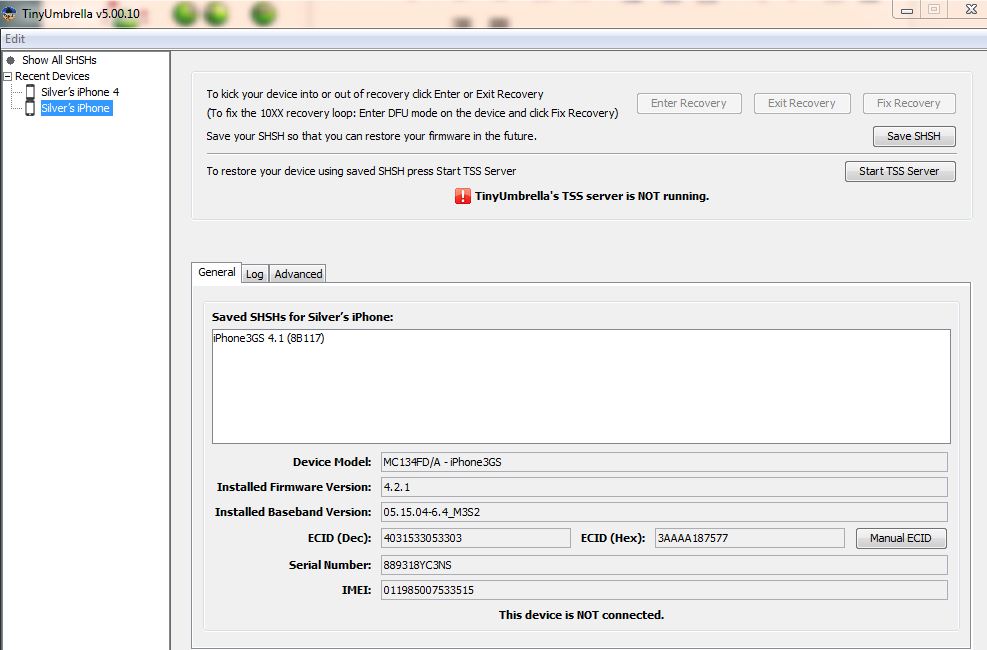Start the TSS Server
The width and height of the screenshot is (987, 650).
(899, 171)
